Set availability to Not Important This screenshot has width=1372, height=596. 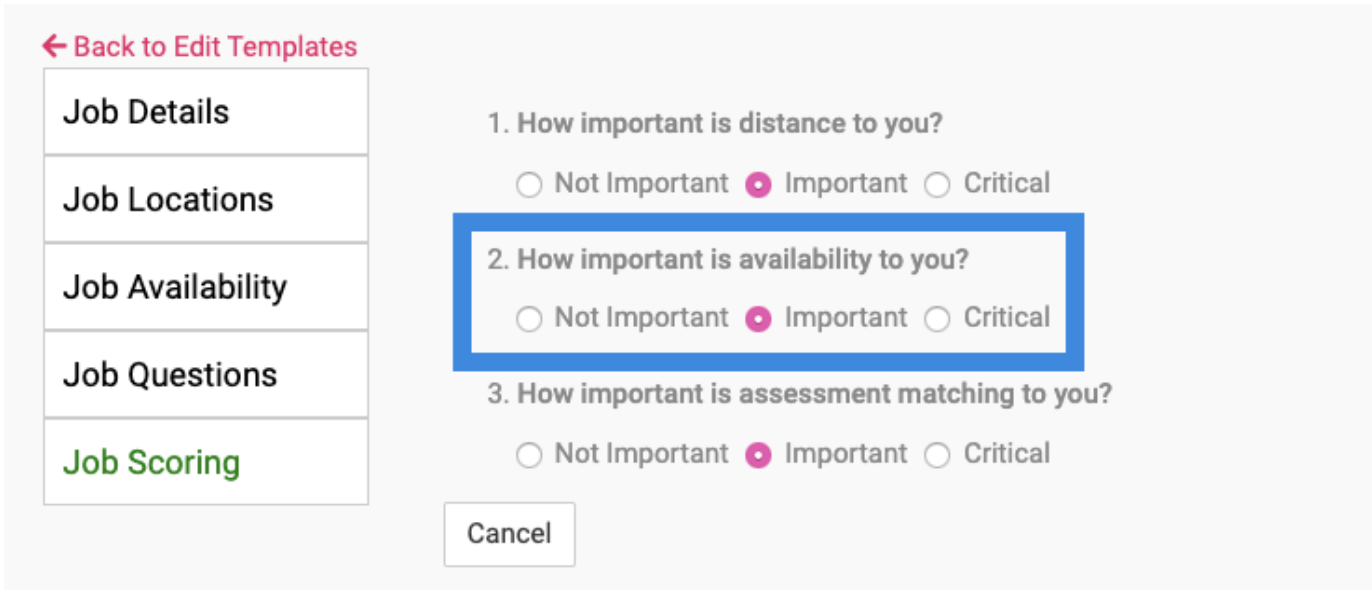point(529,319)
